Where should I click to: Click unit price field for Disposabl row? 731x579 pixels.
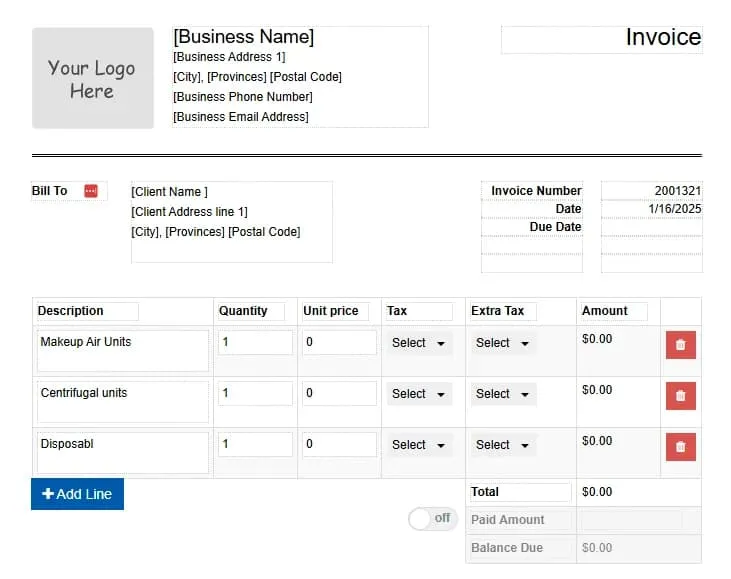click(339, 444)
